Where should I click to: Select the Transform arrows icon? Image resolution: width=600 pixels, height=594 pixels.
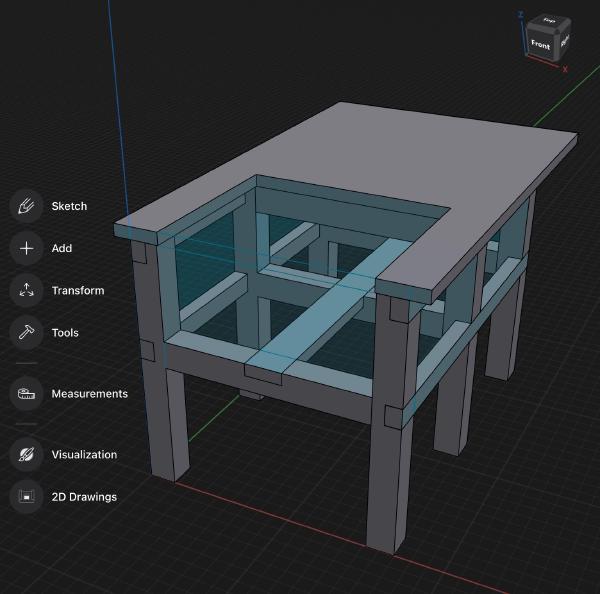coord(26,290)
